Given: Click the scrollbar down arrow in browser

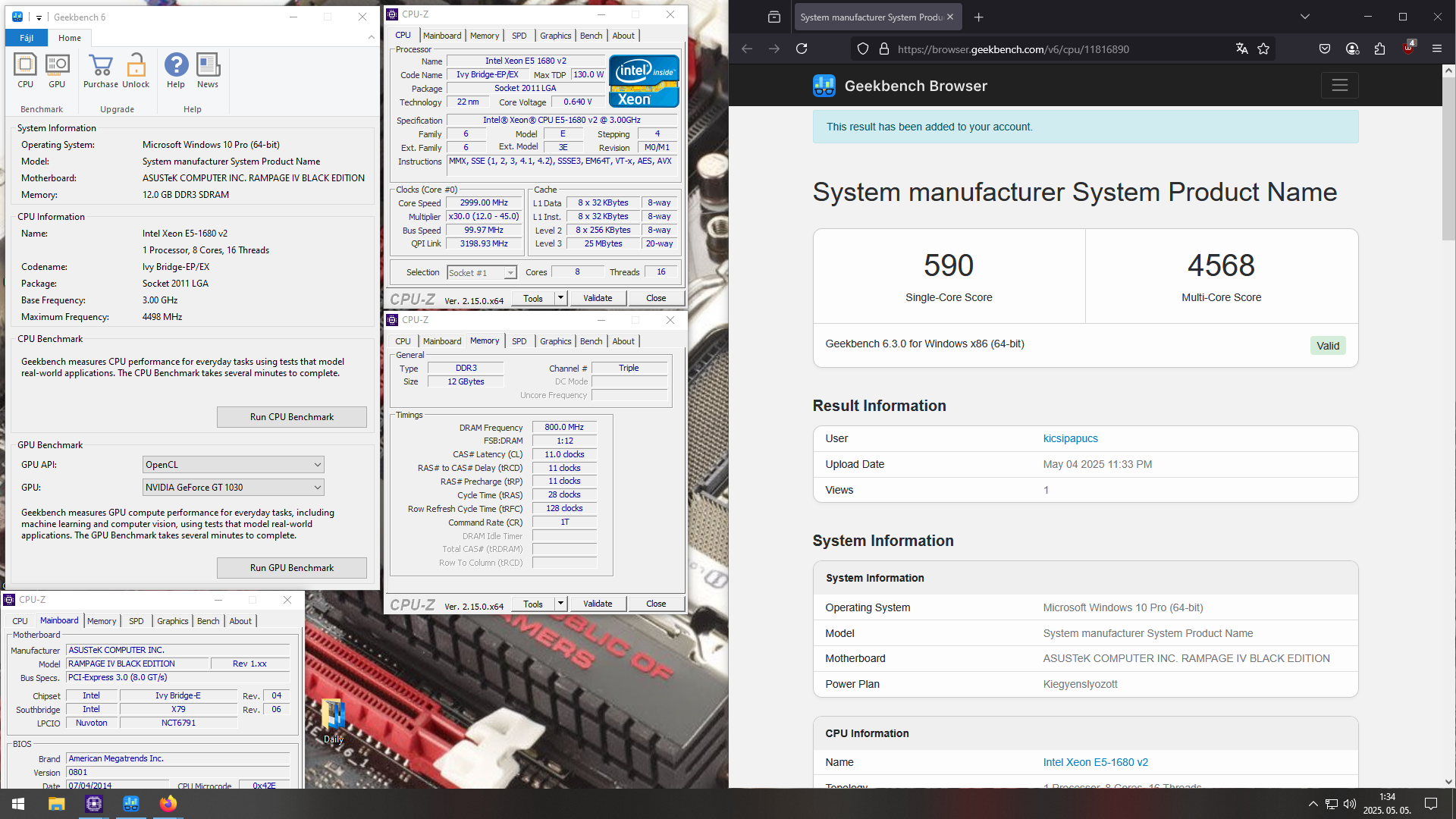Looking at the screenshot, I should point(1448,782).
